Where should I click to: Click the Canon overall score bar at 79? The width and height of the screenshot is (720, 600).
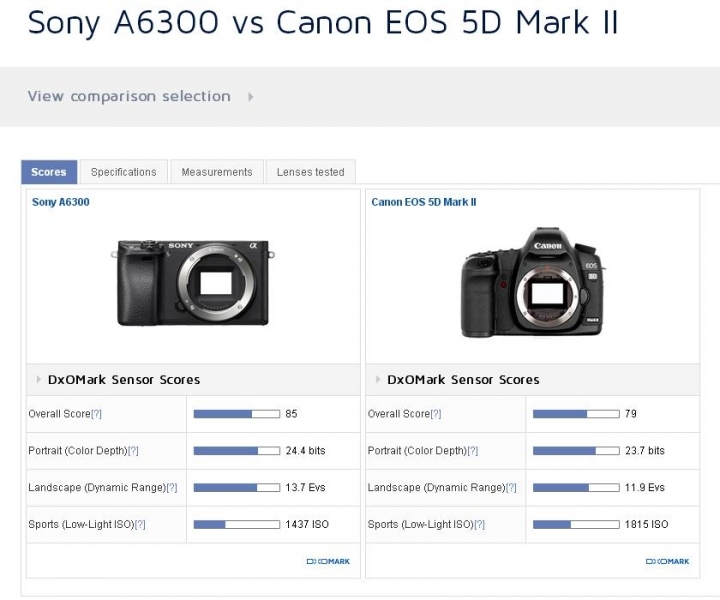click(576, 414)
